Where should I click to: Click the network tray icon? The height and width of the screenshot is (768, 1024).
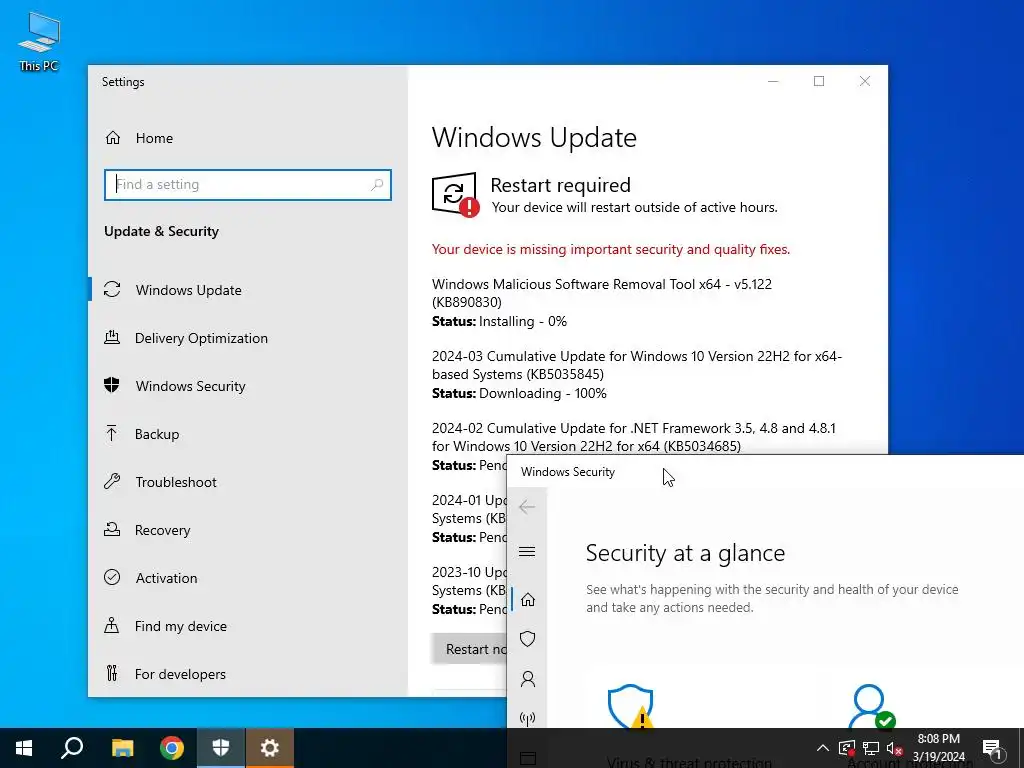(871, 748)
